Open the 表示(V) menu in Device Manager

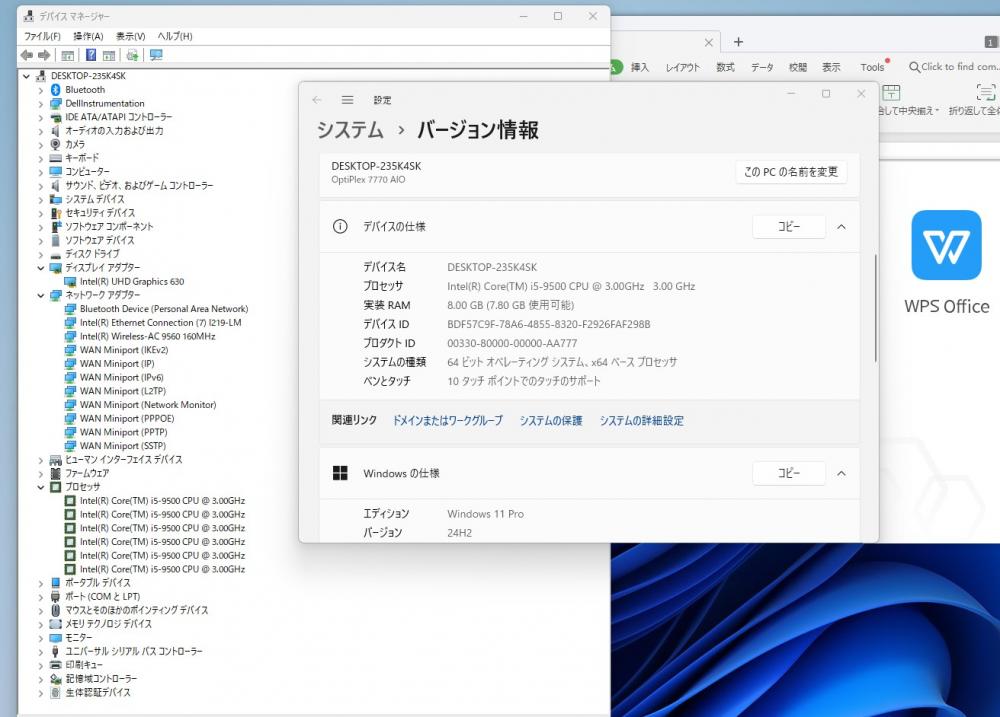tap(131, 36)
